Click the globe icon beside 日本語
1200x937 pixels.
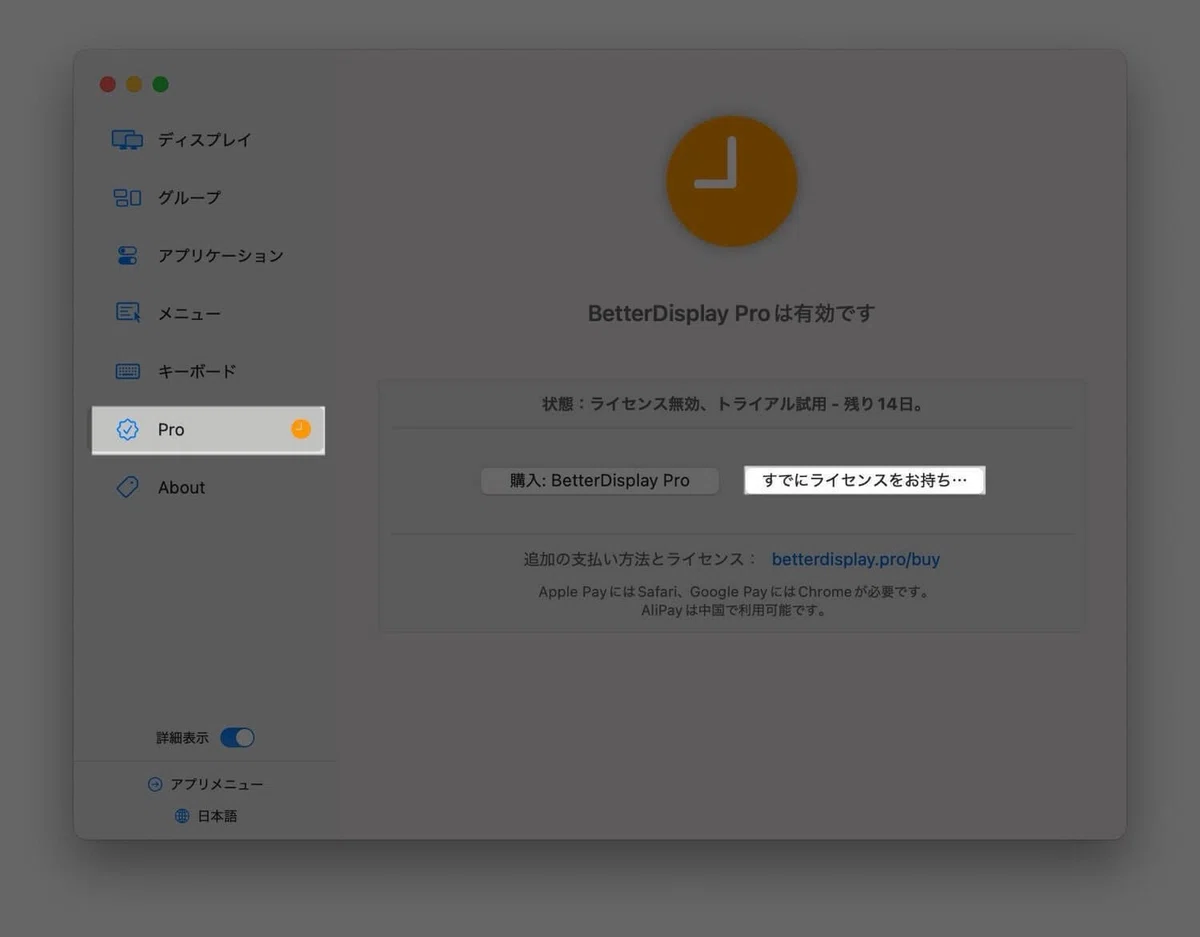click(x=182, y=816)
